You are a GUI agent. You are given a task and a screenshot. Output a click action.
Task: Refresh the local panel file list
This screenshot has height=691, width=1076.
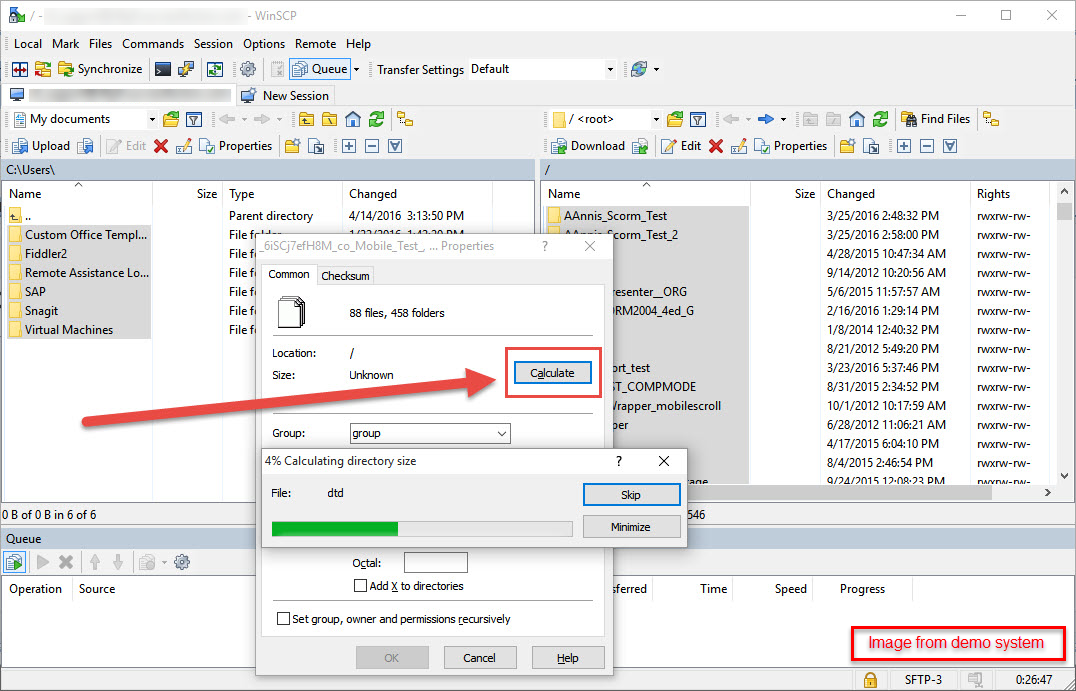pyautogui.click(x=376, y=119)
